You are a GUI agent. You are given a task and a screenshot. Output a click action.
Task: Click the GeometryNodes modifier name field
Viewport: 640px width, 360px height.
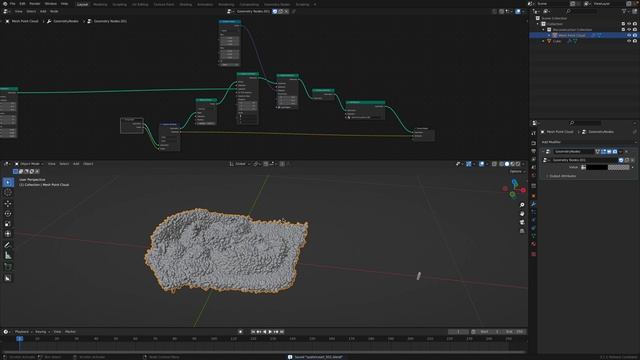(573, 152)
